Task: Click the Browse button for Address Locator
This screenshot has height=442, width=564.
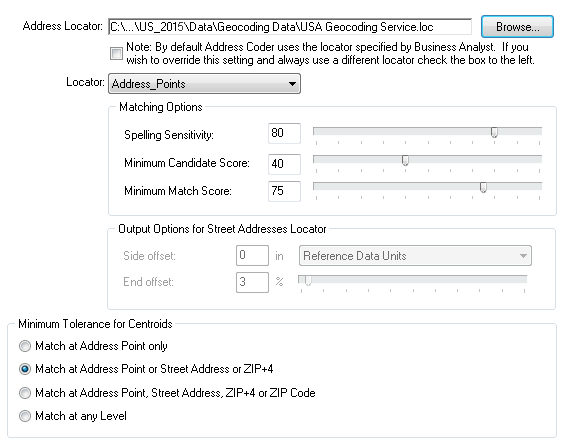Action: pyautogui.click(x=517, y=27)
